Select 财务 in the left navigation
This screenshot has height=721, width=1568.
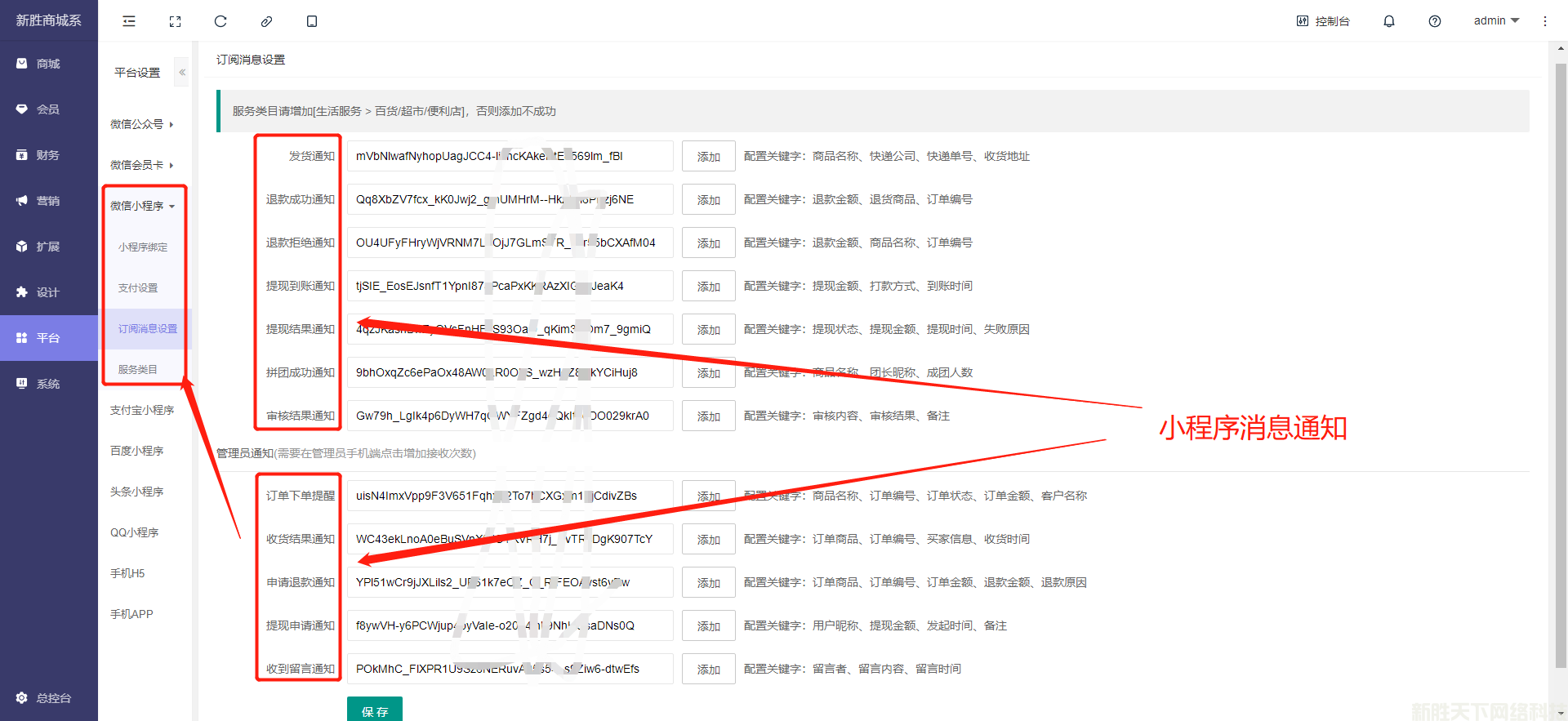(48, 155)
